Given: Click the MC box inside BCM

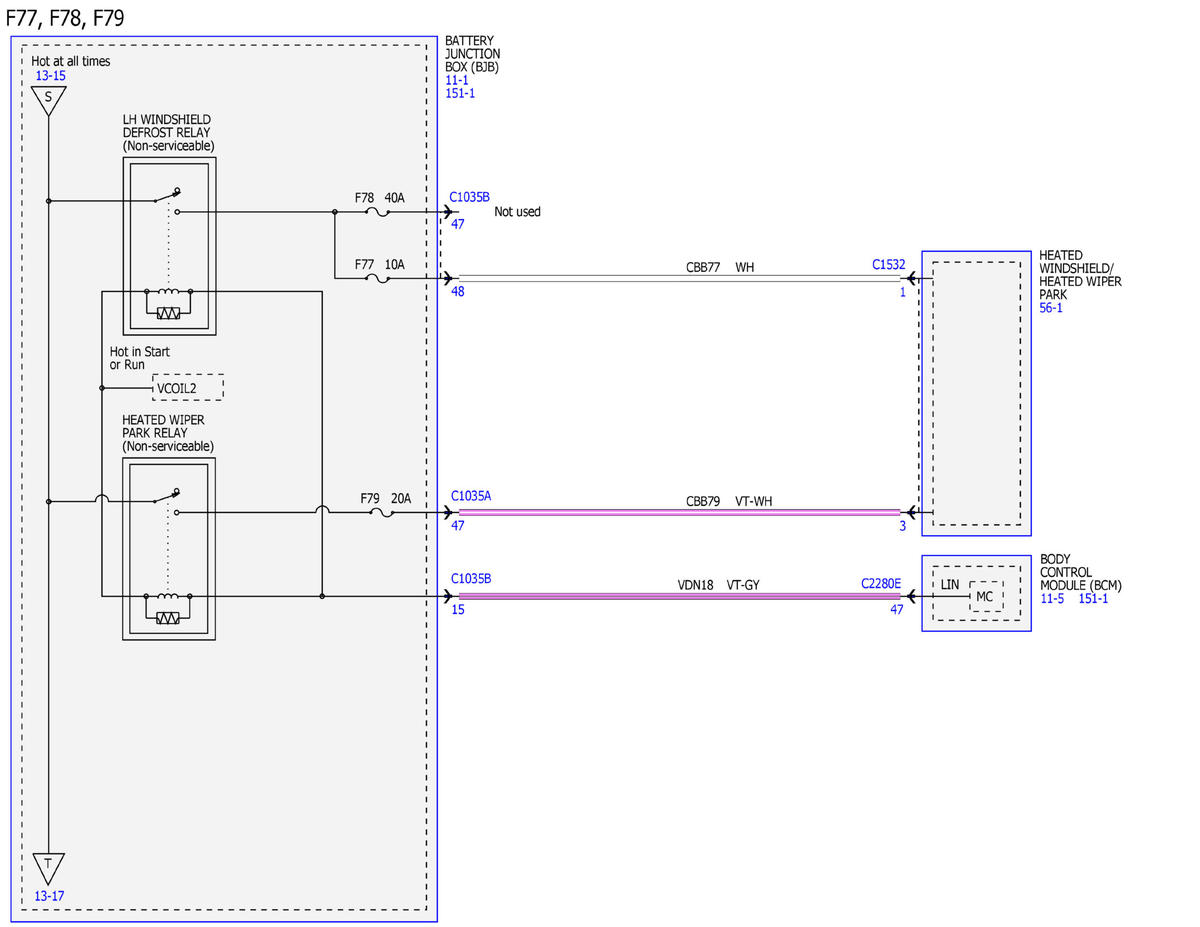Looking at the screenshot, I should 985,597.
